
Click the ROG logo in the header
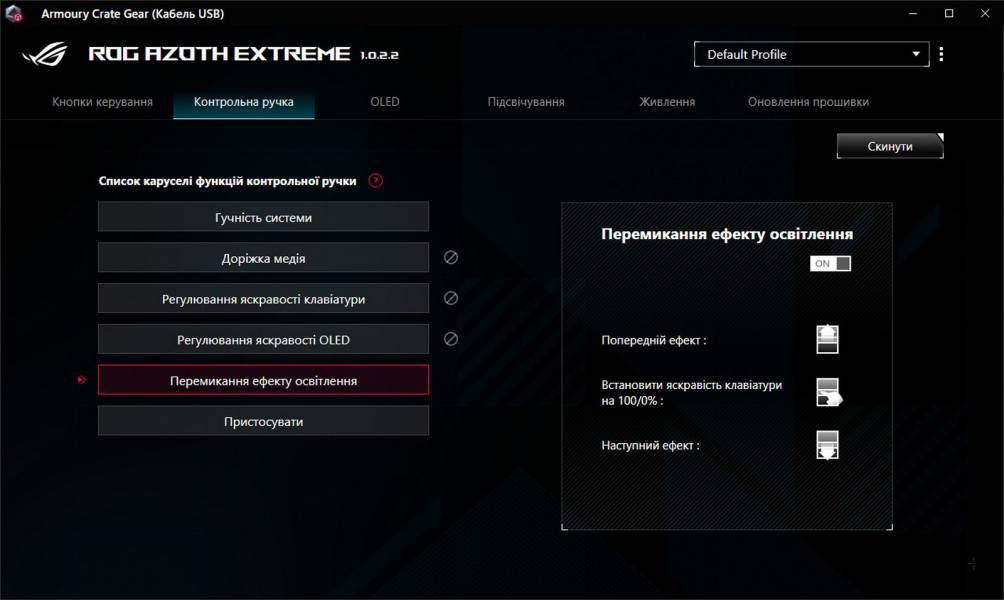point(47,54)
